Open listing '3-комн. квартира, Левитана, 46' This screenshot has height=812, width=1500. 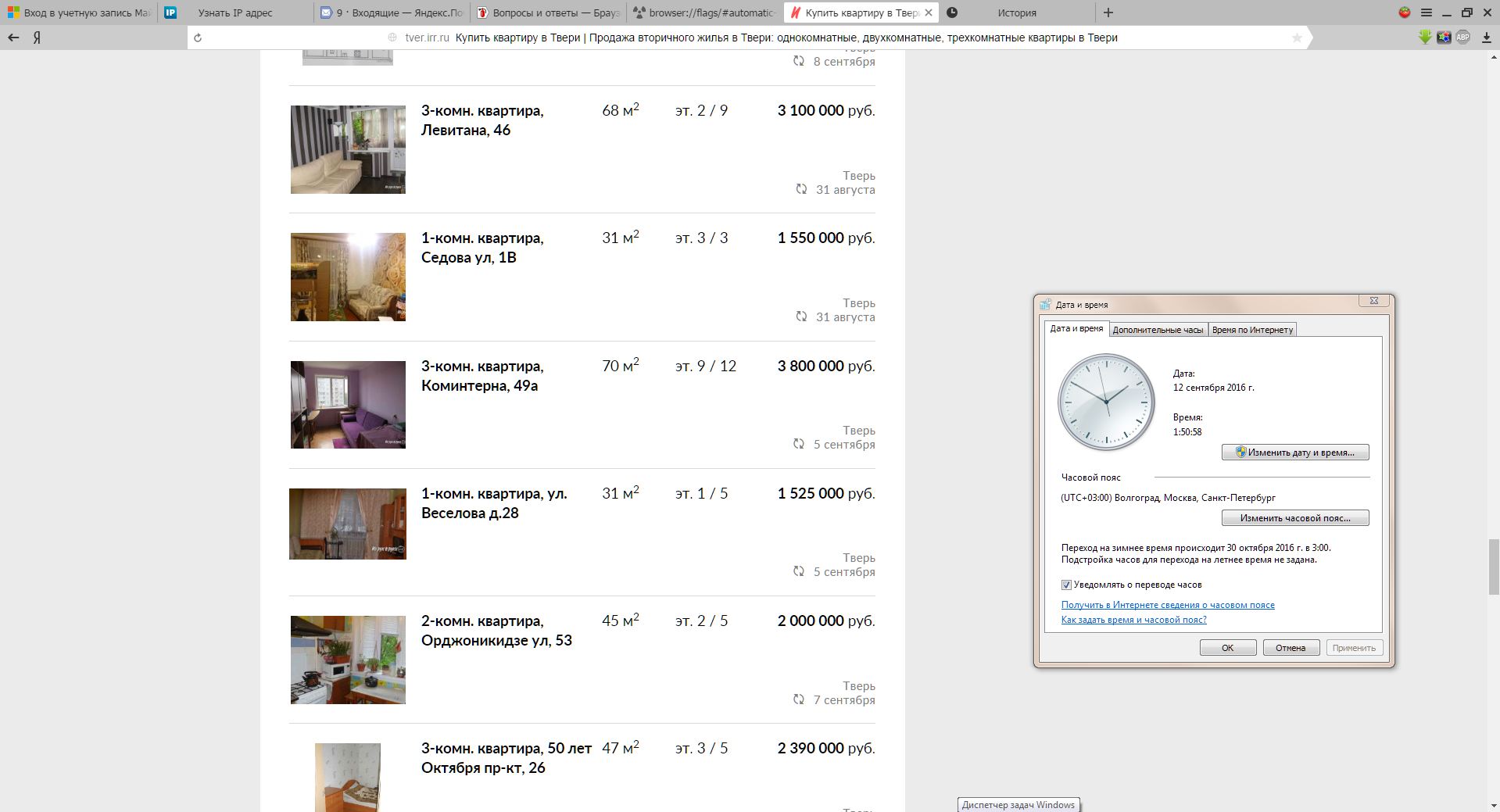click(x=482, y=120)
